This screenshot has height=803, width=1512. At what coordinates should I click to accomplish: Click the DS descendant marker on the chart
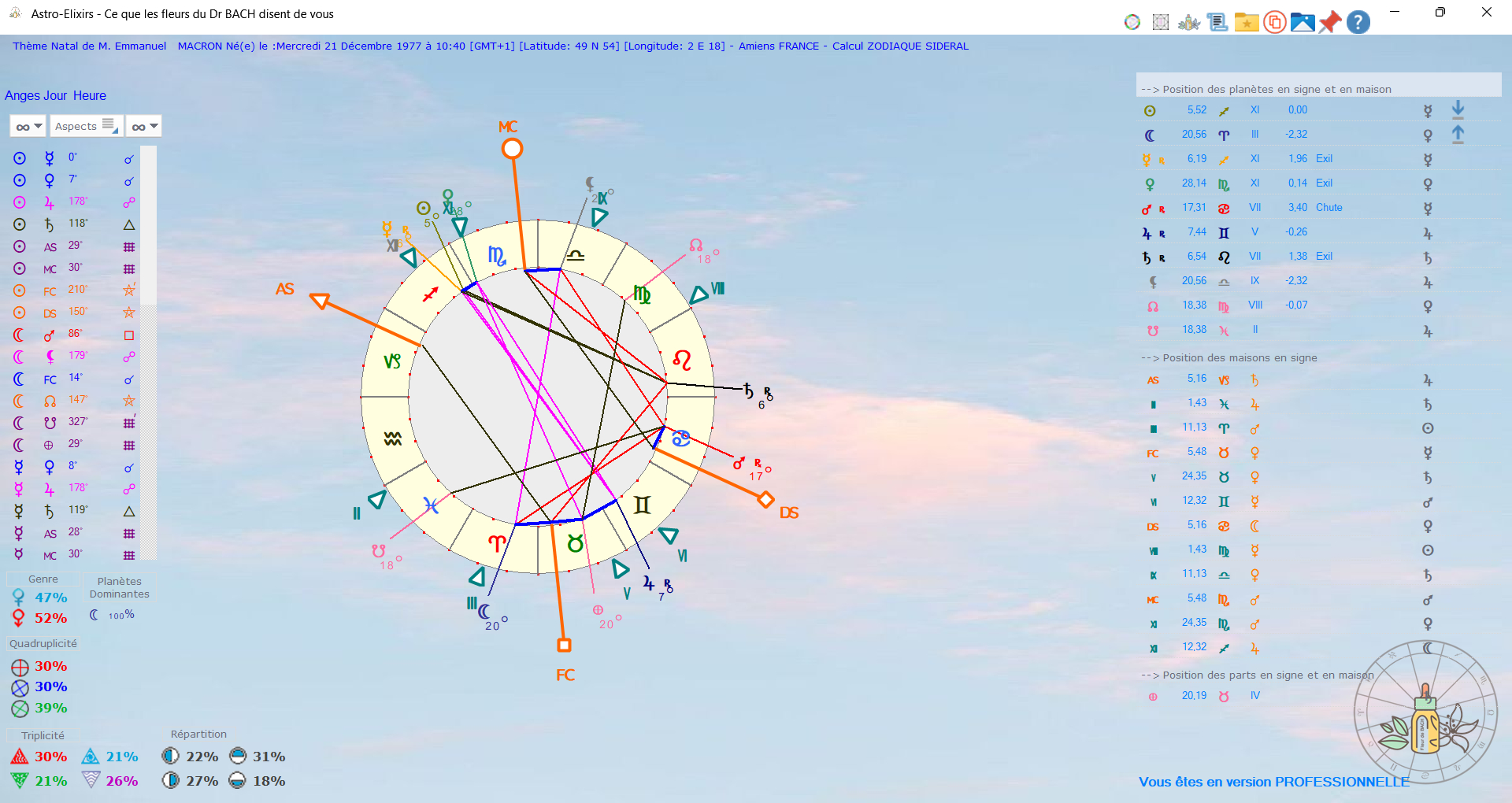[765, 499]
